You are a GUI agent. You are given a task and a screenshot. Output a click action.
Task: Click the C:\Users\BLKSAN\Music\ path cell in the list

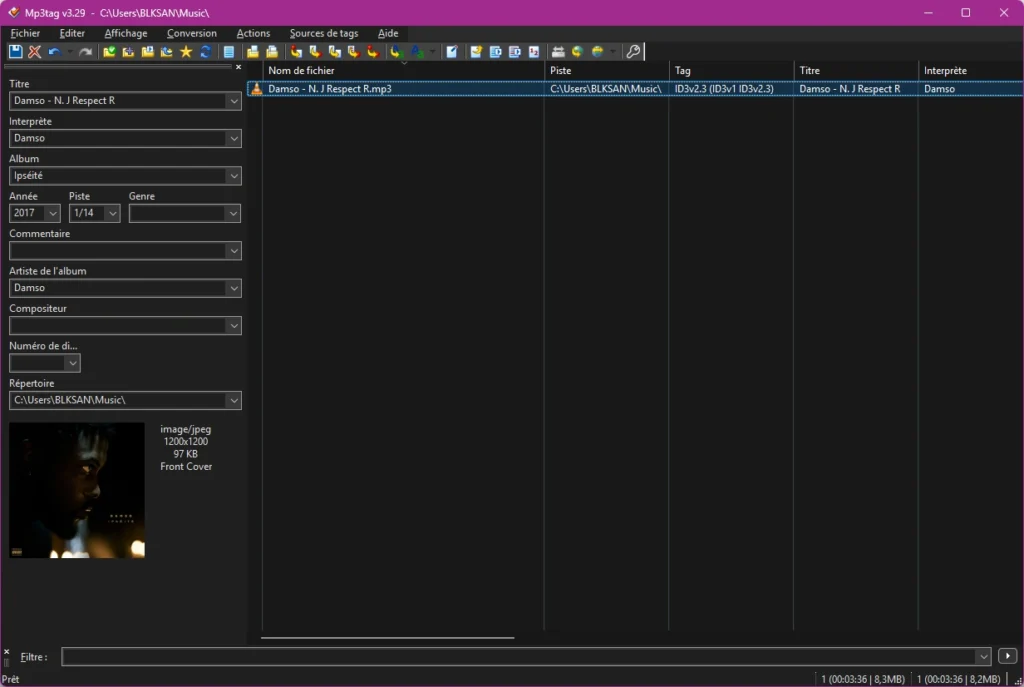[x=605, y=89]
